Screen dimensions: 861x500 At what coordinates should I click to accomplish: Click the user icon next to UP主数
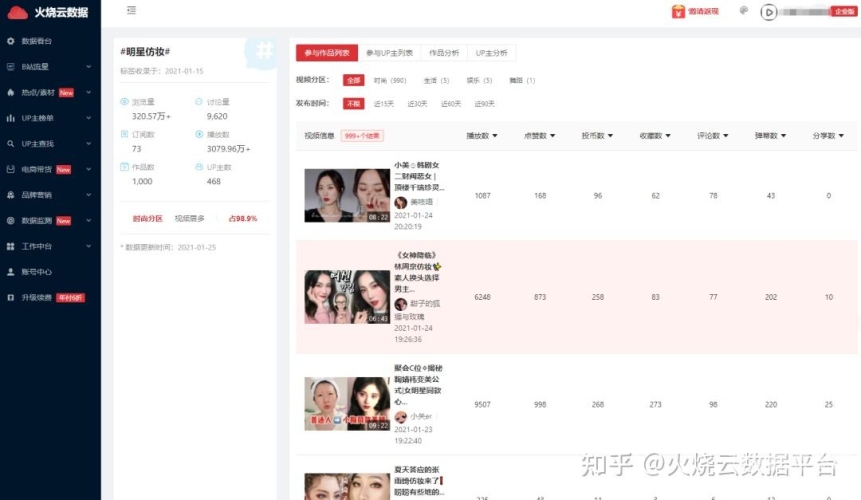click(199, 167)
